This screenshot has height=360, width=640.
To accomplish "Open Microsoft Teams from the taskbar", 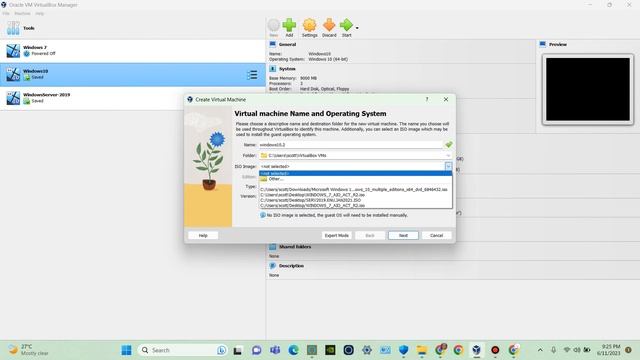I will coord(275,350).
